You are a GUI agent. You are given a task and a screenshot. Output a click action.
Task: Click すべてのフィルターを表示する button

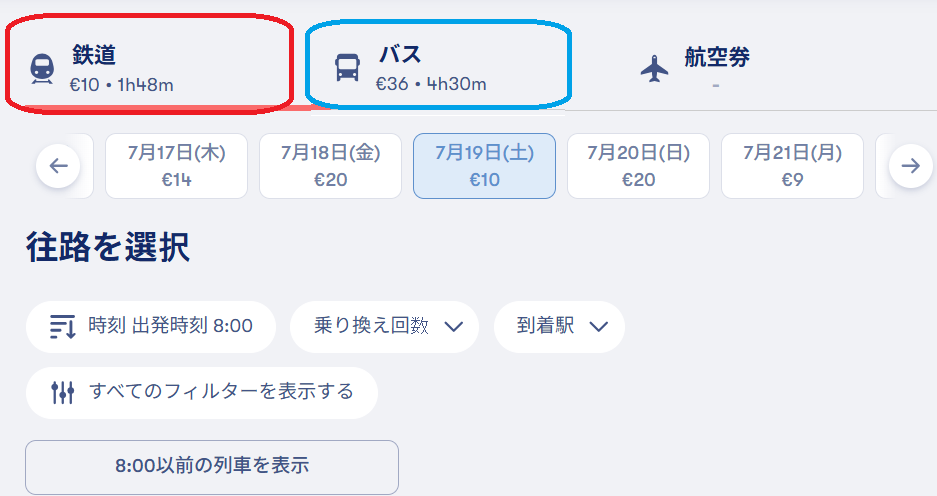(x=202, y=393)
